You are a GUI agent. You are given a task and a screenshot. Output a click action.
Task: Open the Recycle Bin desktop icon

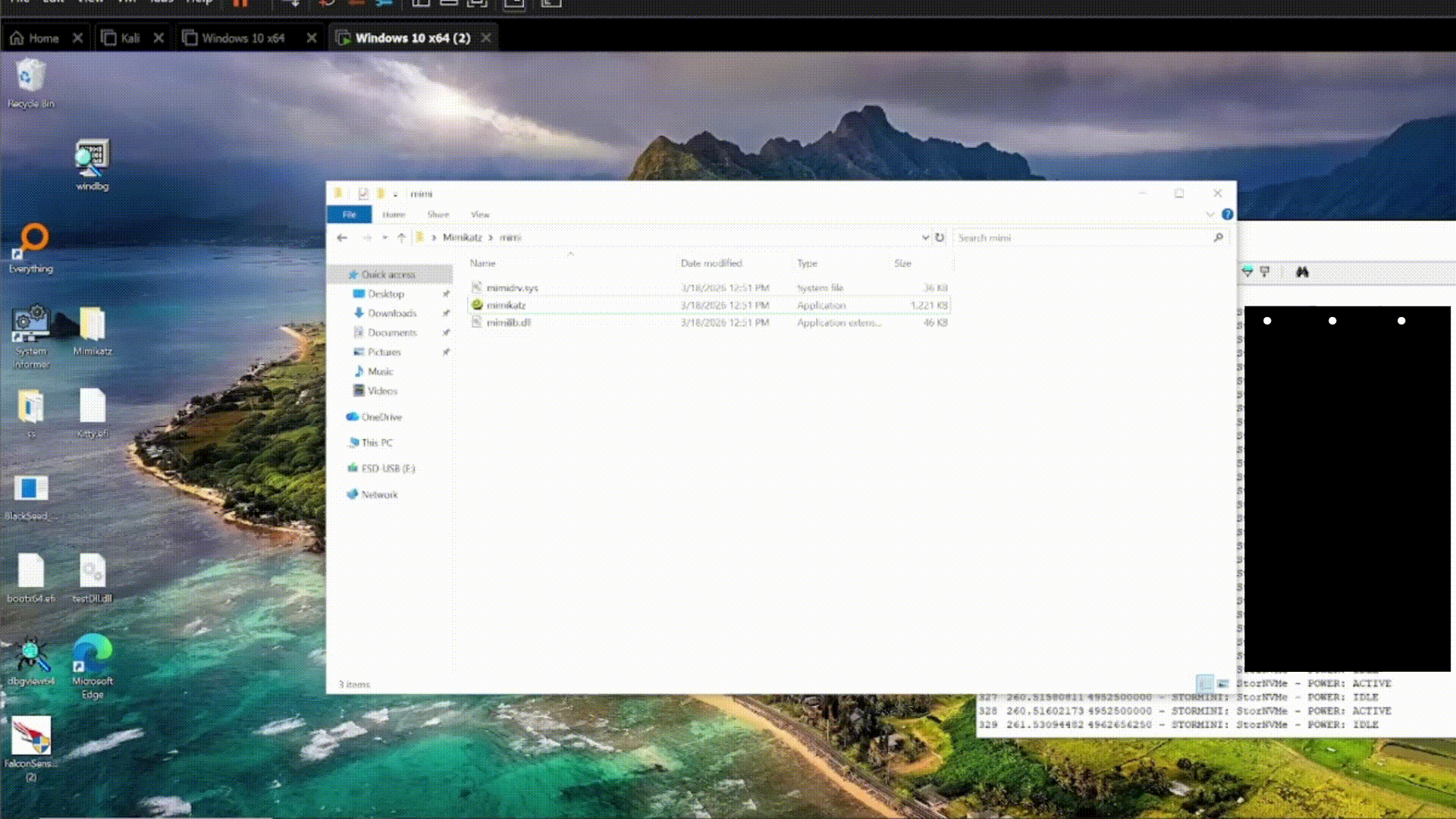click(x=30, y=83)
